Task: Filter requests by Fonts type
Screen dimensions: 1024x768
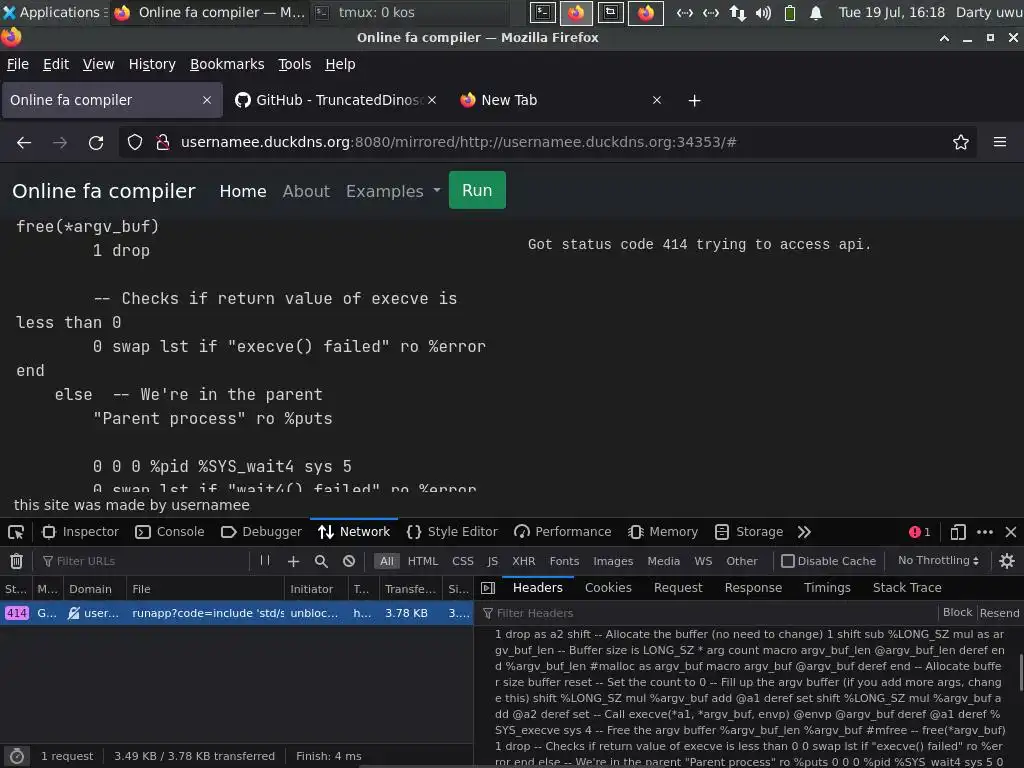Action: [x=564, y=561]
